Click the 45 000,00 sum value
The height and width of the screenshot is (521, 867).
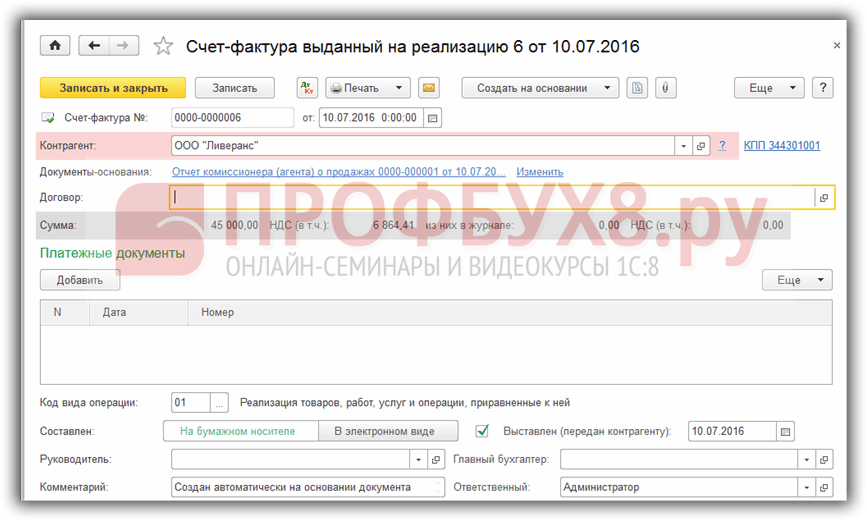tap(234, 225)
